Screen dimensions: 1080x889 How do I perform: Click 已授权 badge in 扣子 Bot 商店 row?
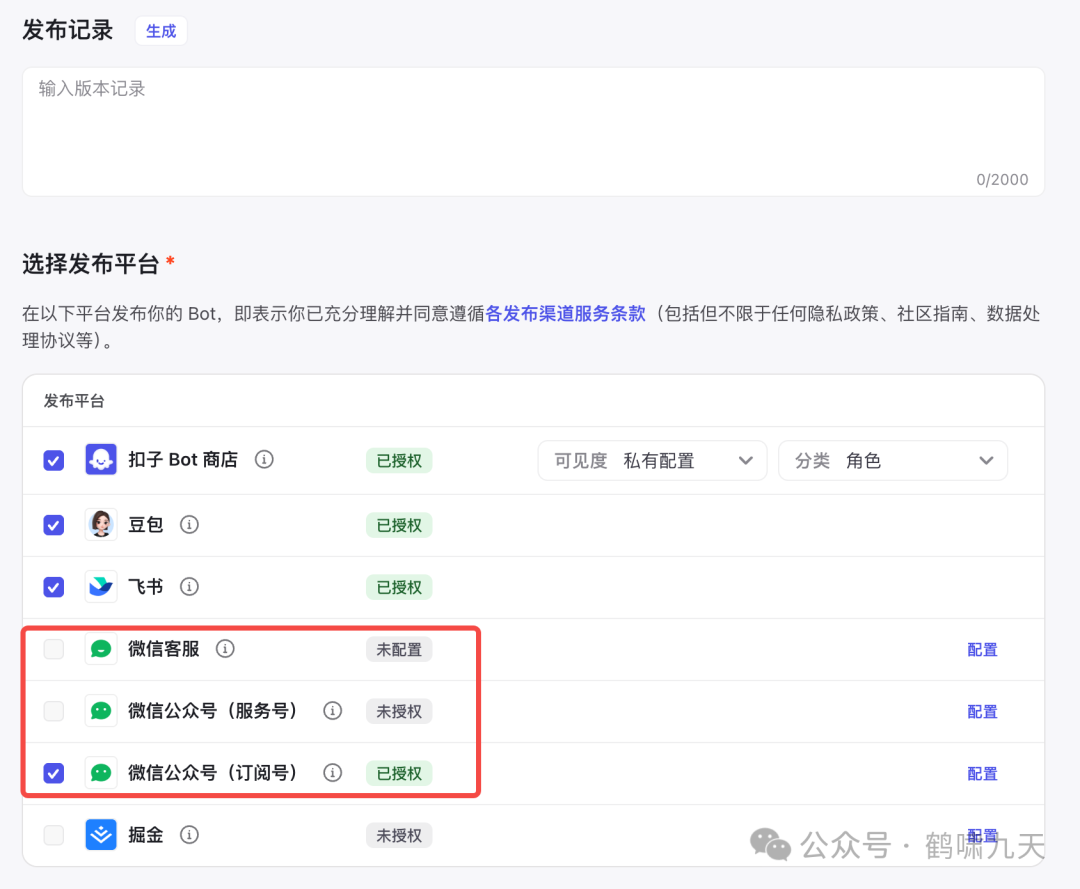[x=399, y=461]
